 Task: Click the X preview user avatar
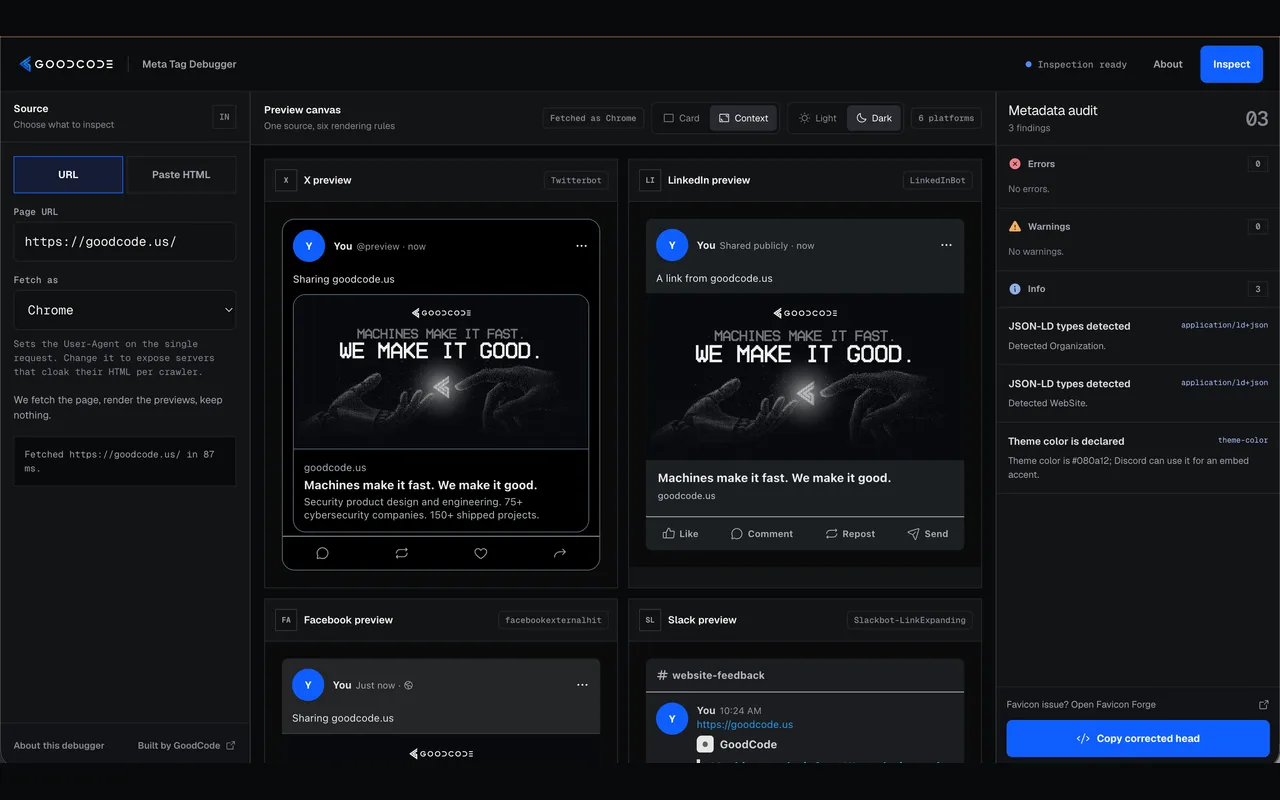click(x=309, y=246)
